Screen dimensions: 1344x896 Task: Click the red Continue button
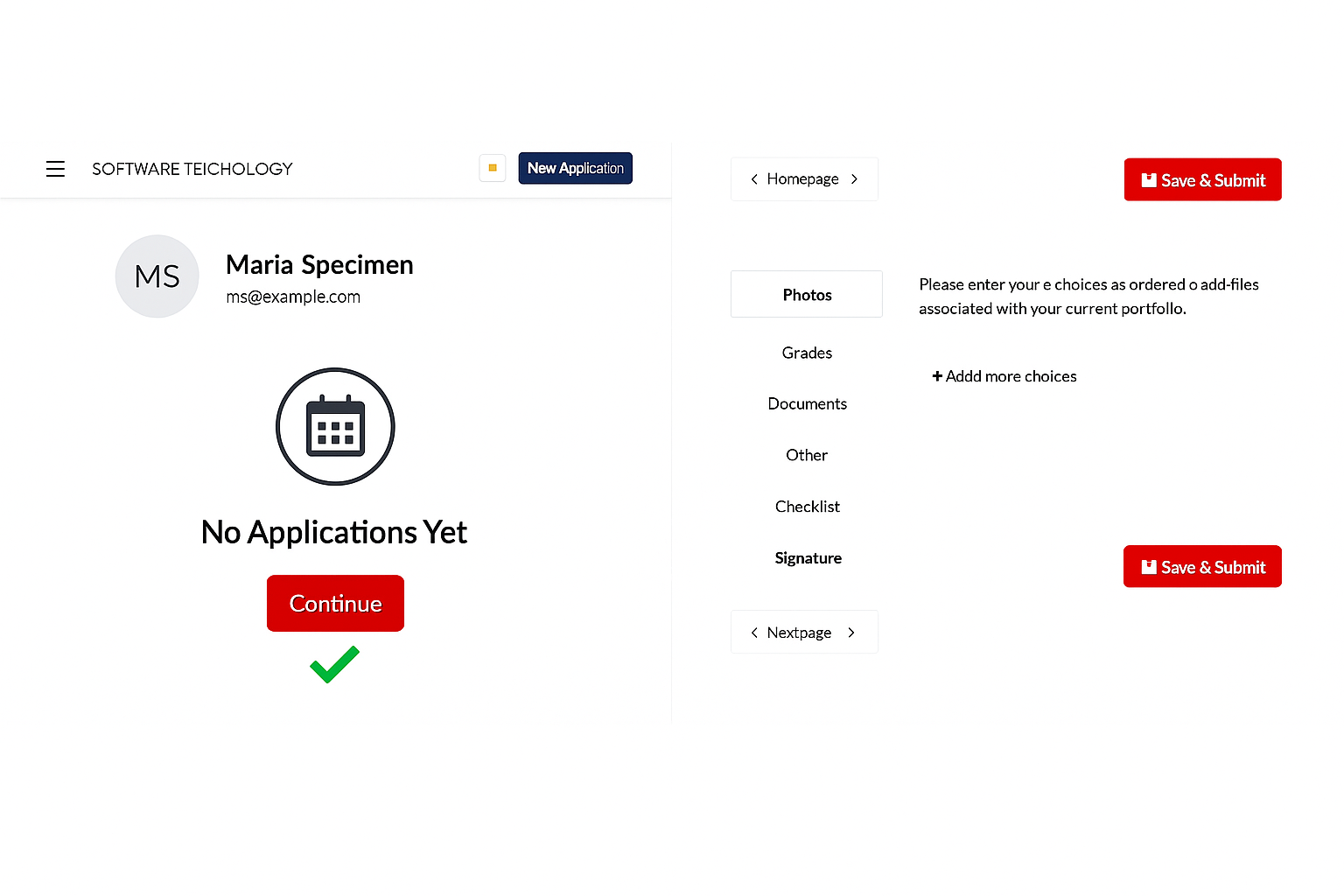point(335,603)
